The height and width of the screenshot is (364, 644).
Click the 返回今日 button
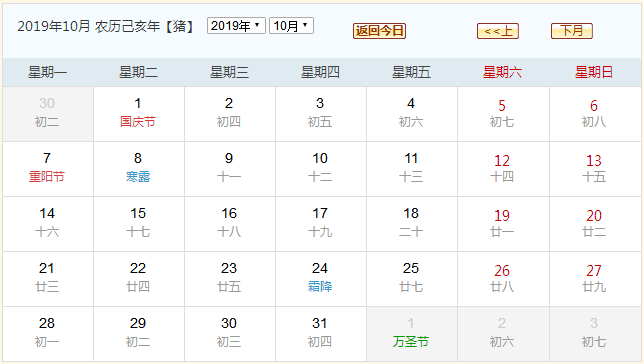tap(380, 31)
